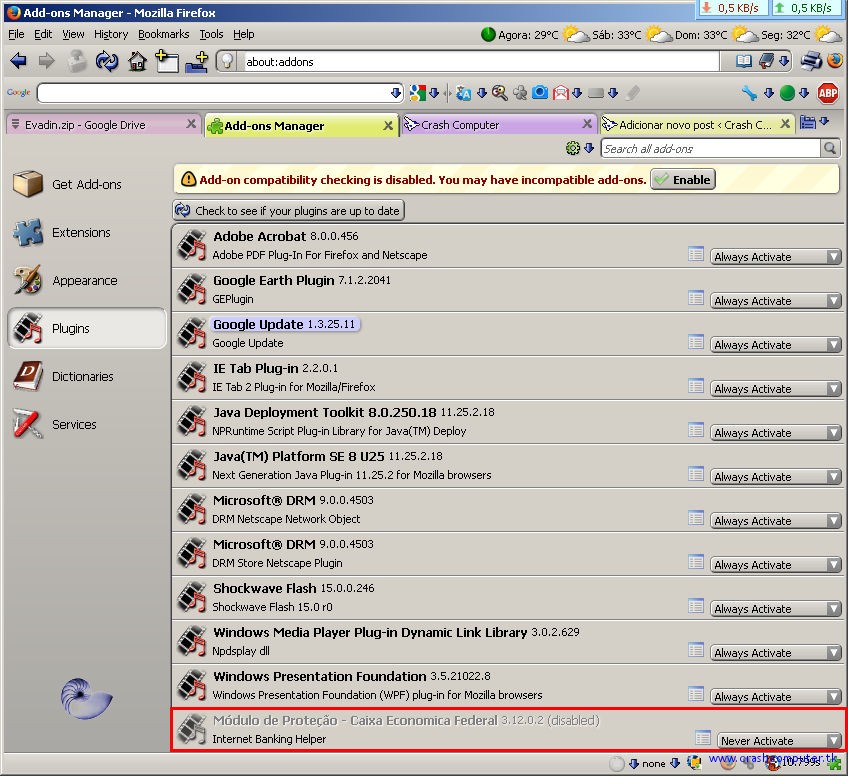Switch to the Adicionar novo post tab
Image resolution: width=848 pixels, height=776 pixels.
[696, 125]
